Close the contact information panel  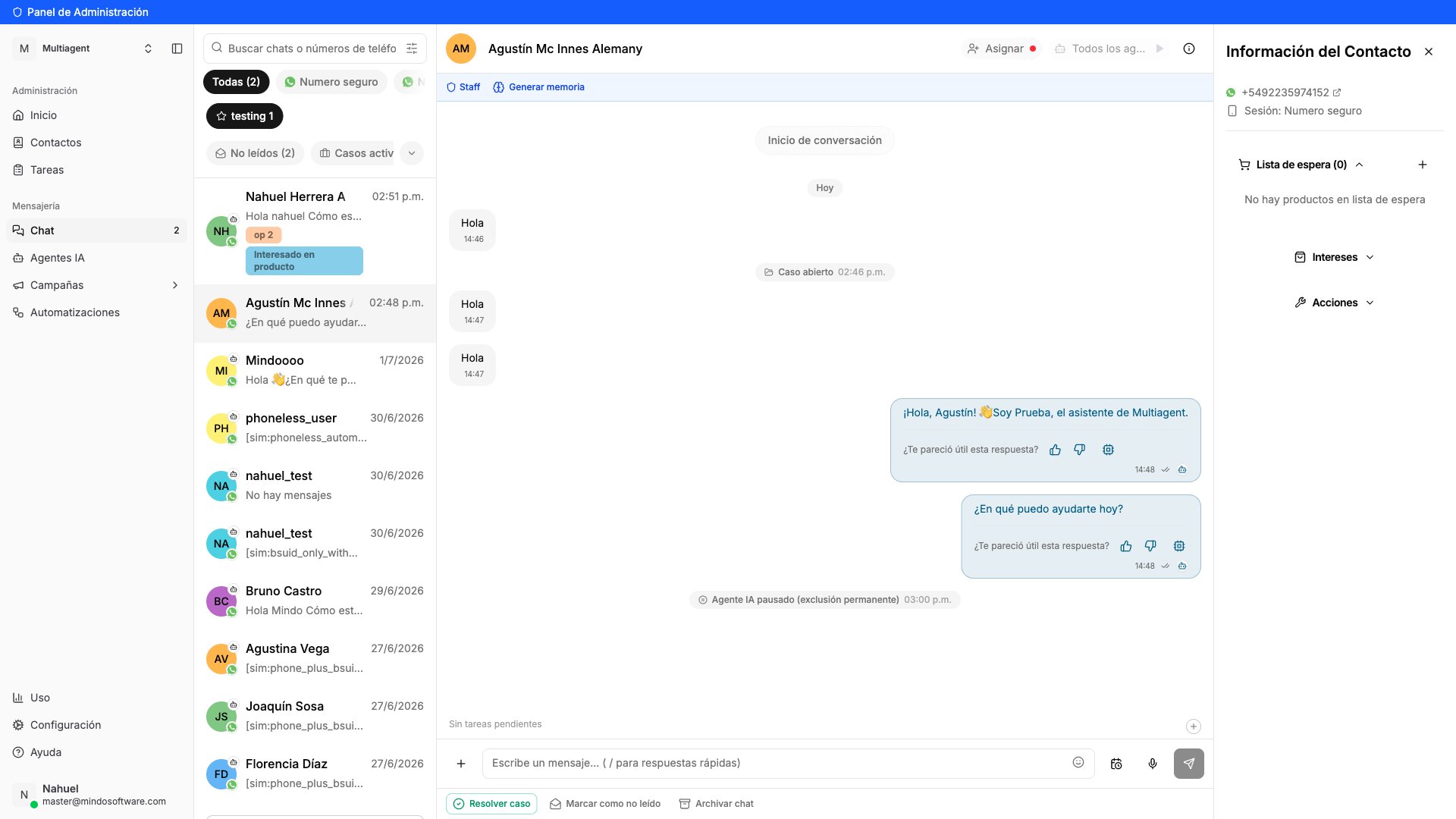tap(1429, 52)
